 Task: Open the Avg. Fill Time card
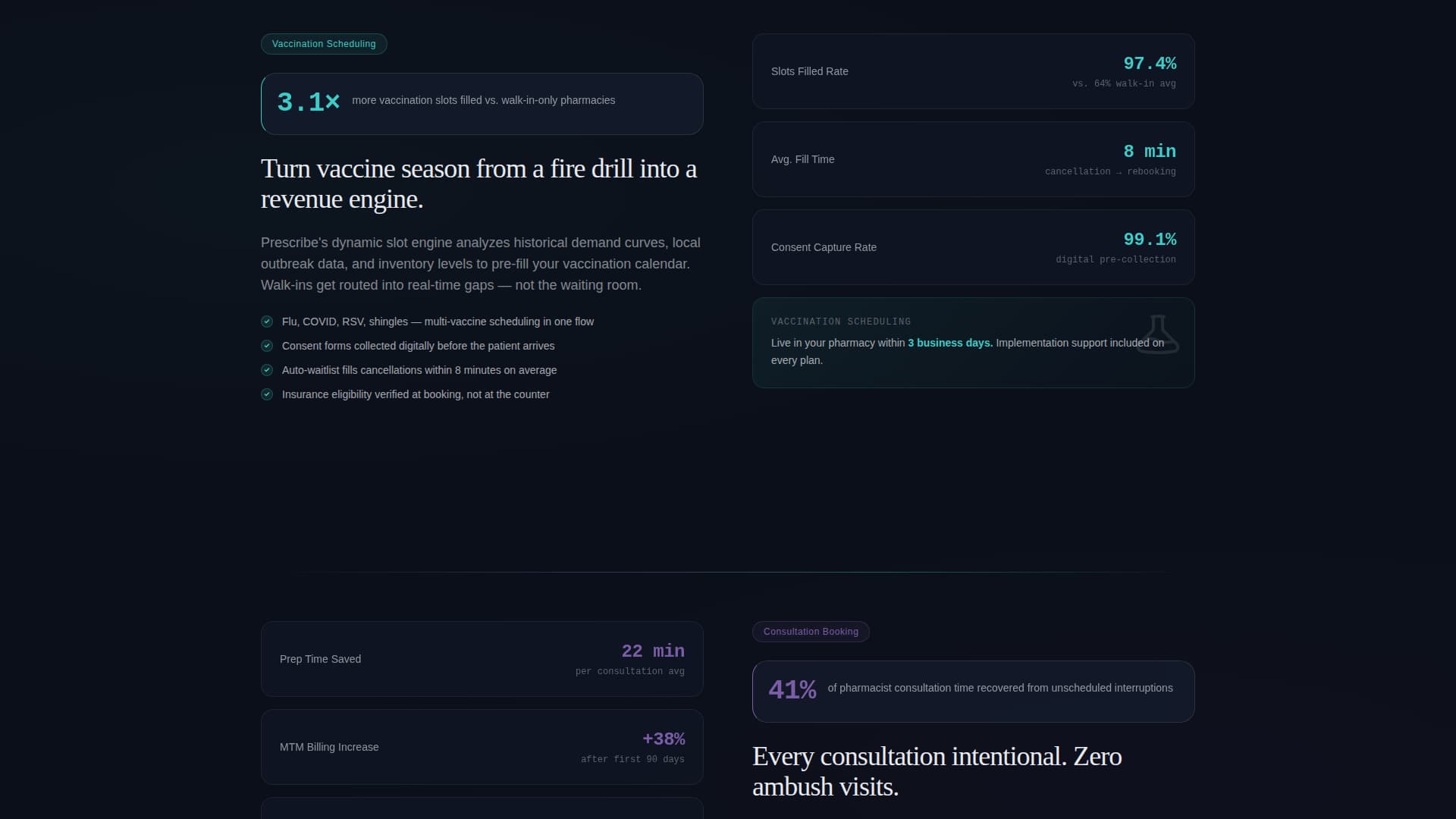tap(973, 159)
